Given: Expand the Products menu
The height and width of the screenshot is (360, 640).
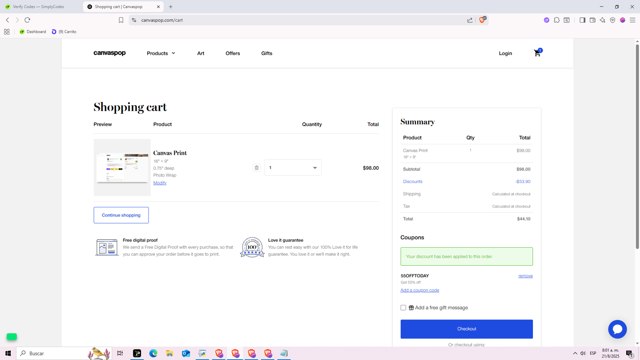Looking at the screenshot, I should [x=161, y=53].
